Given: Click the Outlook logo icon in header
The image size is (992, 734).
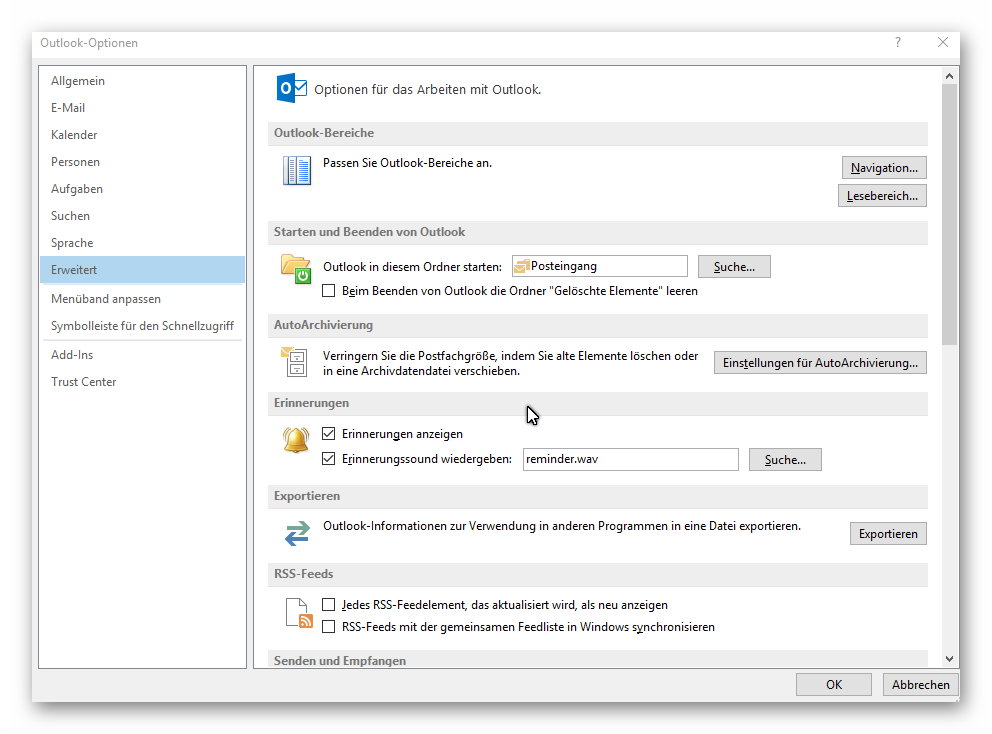Looking at the screenshot, I should pyautogui.click(x=292, y=88).
